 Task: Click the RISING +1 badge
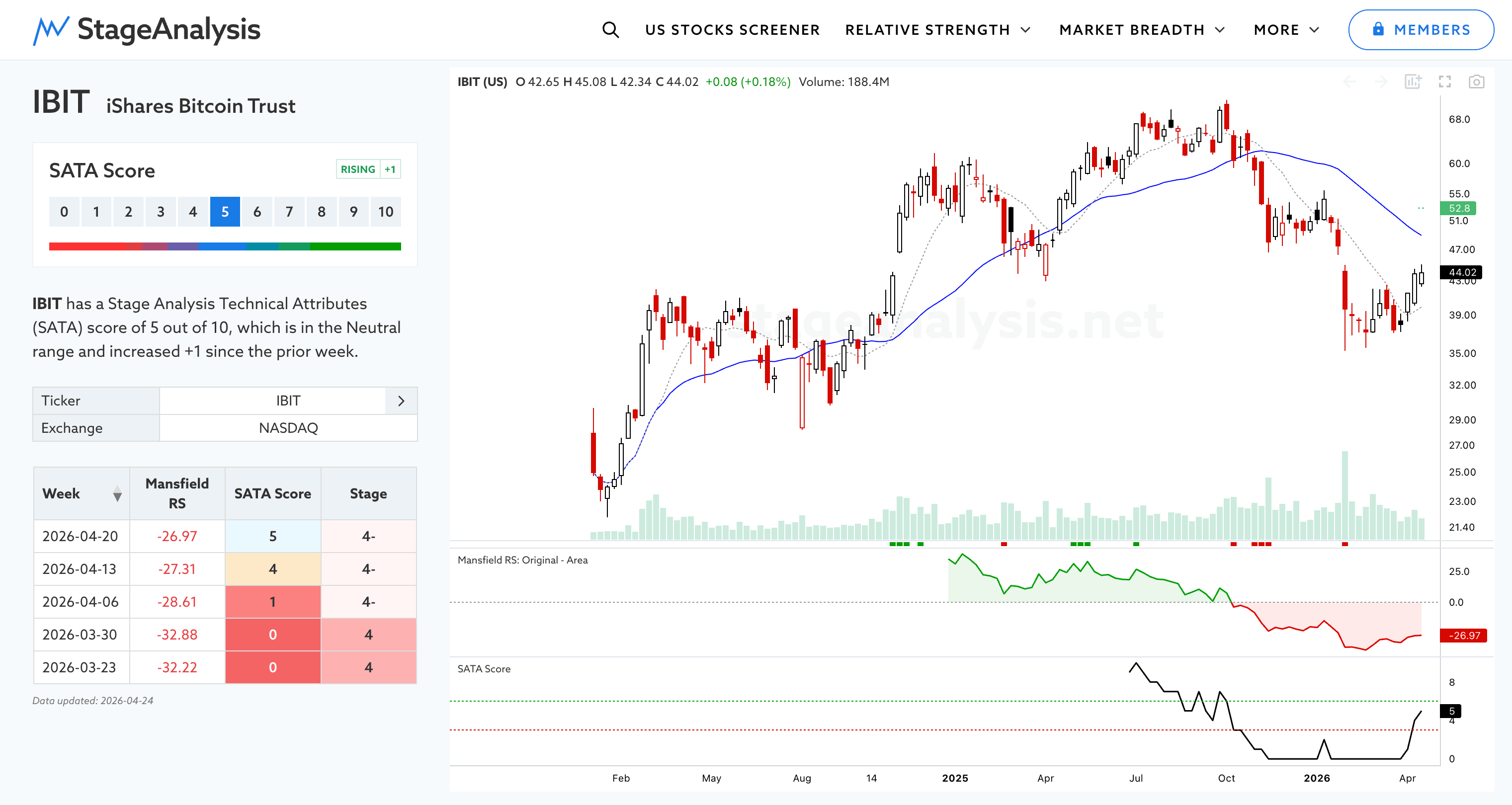[368, 169]
